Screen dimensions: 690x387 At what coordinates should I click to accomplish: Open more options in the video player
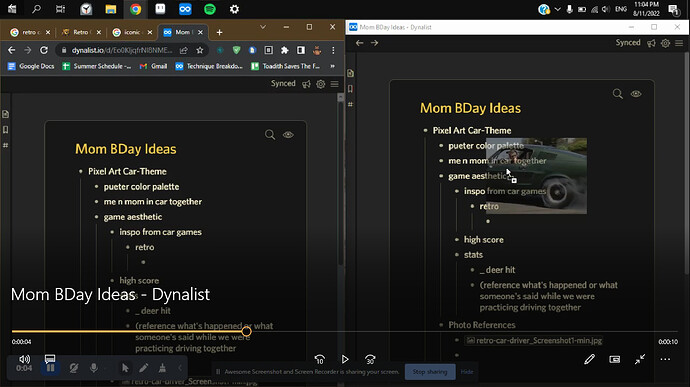point(665,360)
